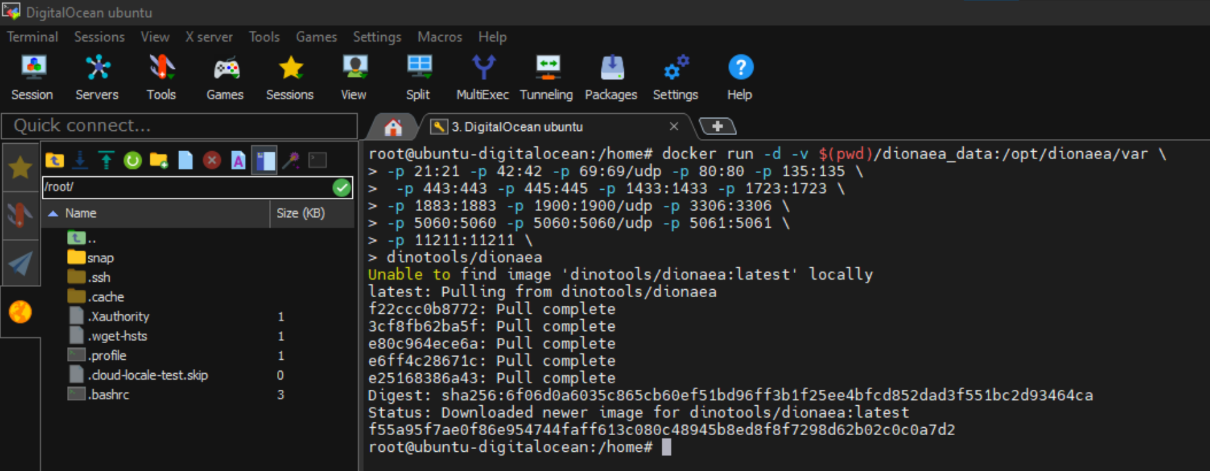Toggle the show hidden files button

point(264,160)
